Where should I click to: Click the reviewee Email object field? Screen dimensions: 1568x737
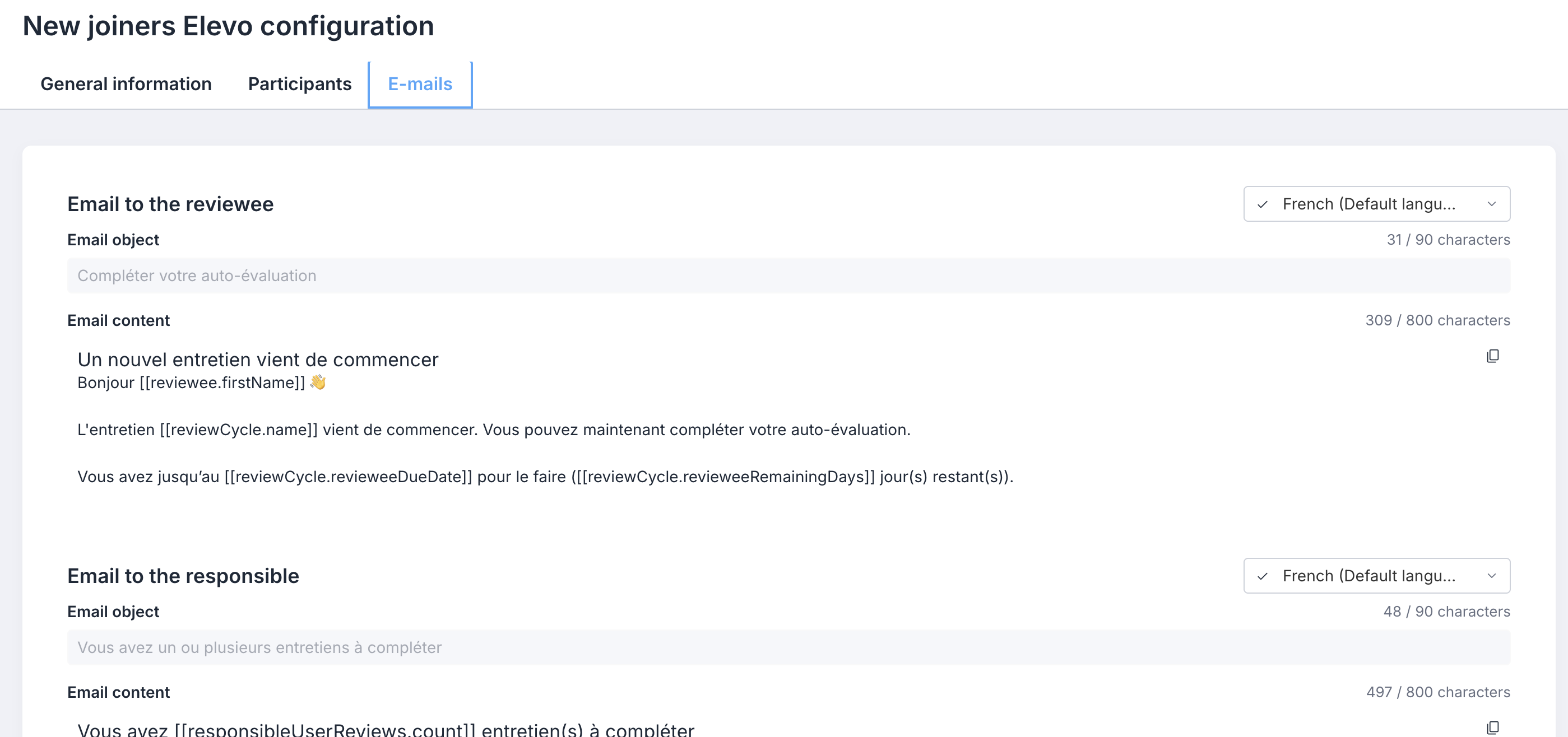click(x=788, y=276)
